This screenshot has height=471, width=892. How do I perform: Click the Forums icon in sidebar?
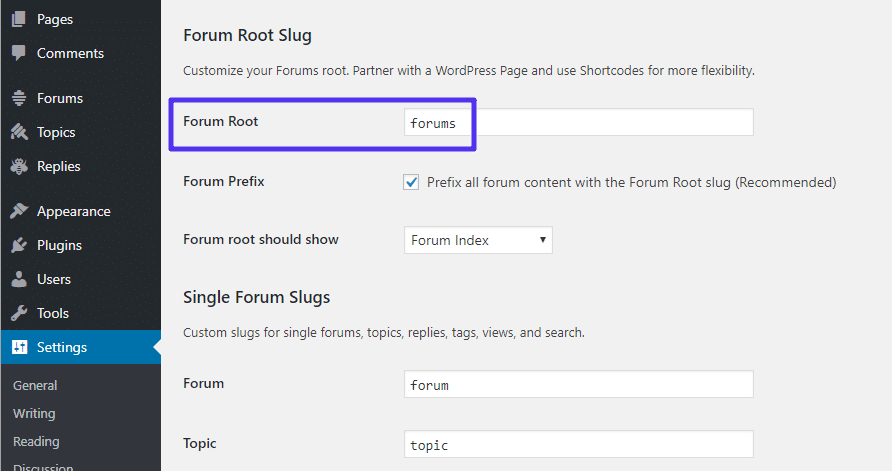point(19,98)
